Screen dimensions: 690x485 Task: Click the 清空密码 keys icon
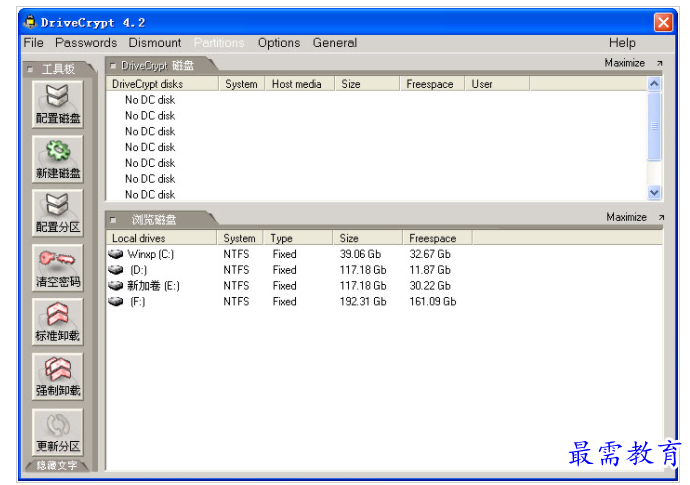coord(58,268)
